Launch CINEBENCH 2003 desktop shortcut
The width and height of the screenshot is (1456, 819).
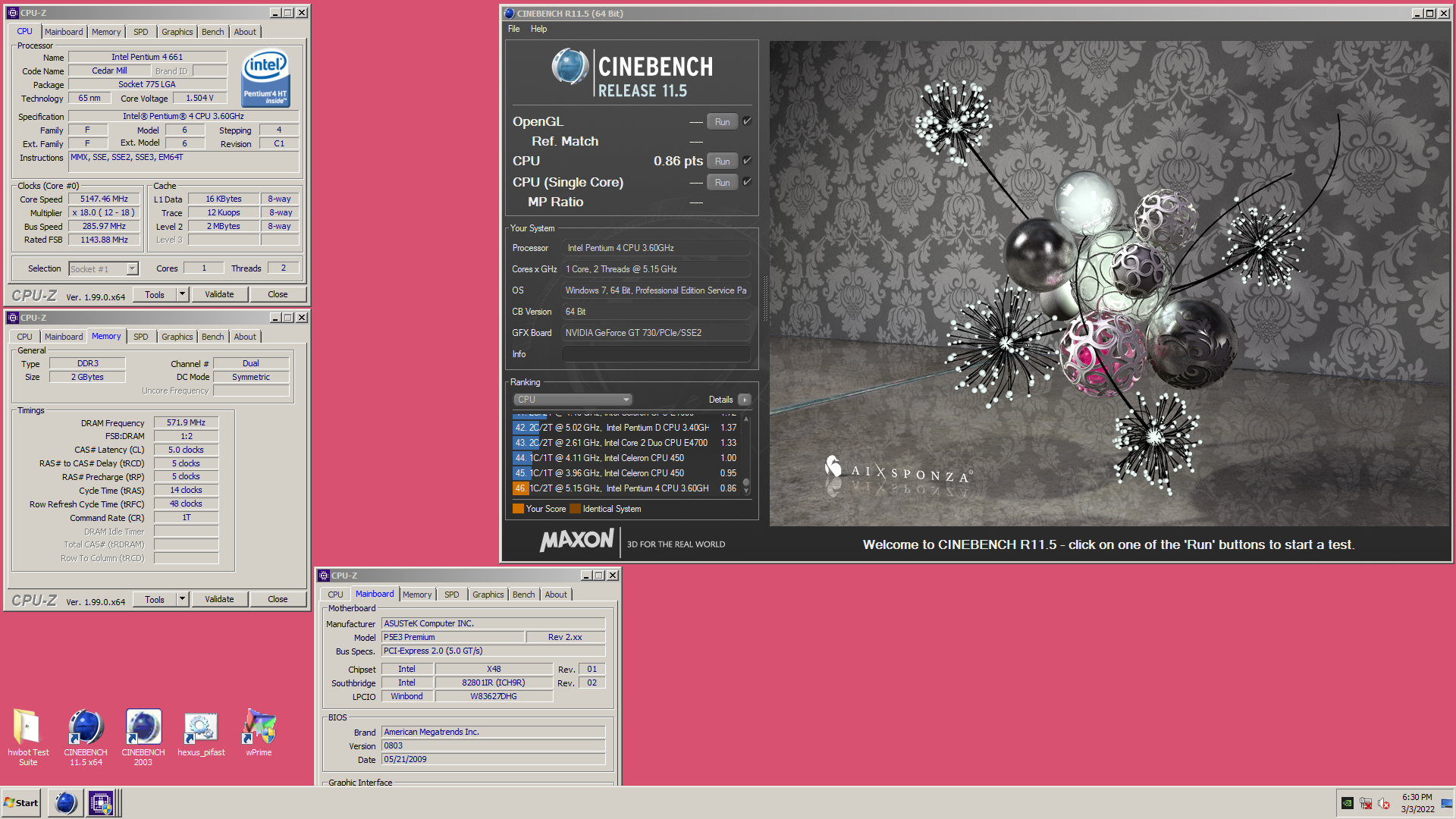(143, 736)
